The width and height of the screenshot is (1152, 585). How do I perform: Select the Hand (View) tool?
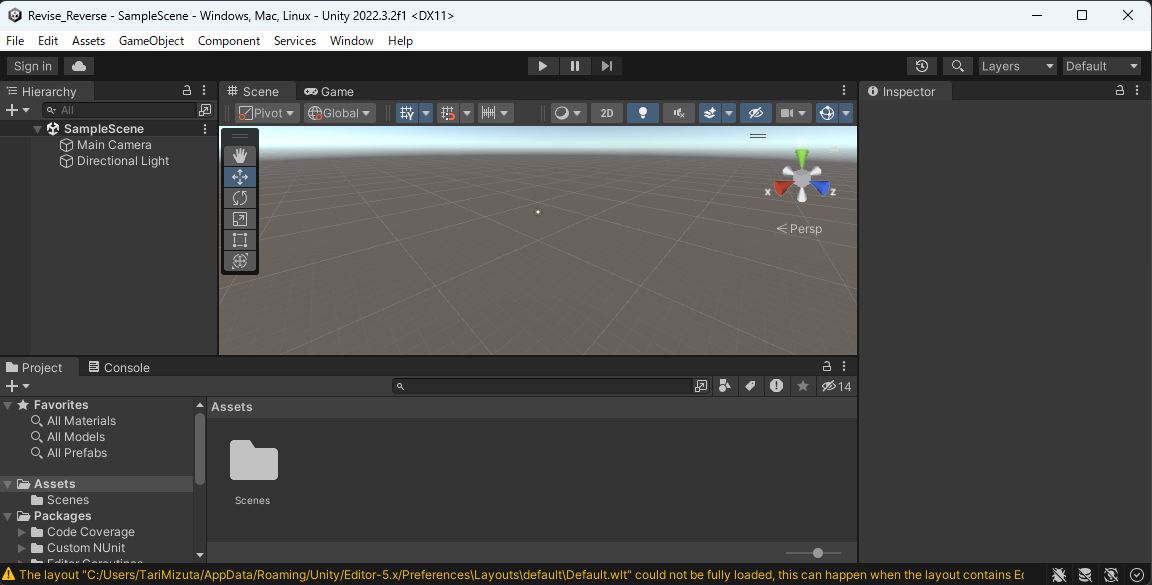click(240, 156)
